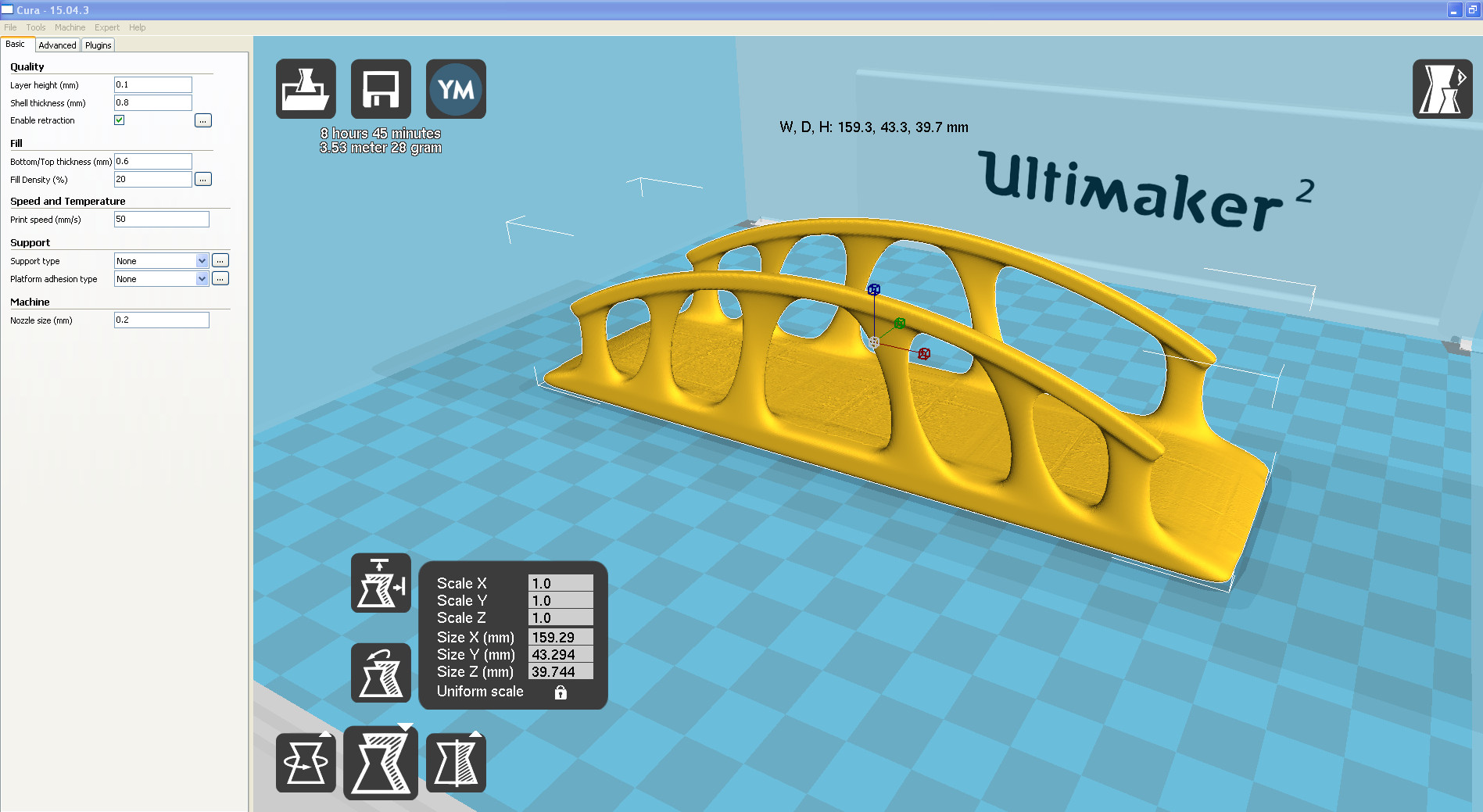This screenshot has width=1483, height=812.
Task: Click the Scale X value field
Action: (x=561, y=583)
